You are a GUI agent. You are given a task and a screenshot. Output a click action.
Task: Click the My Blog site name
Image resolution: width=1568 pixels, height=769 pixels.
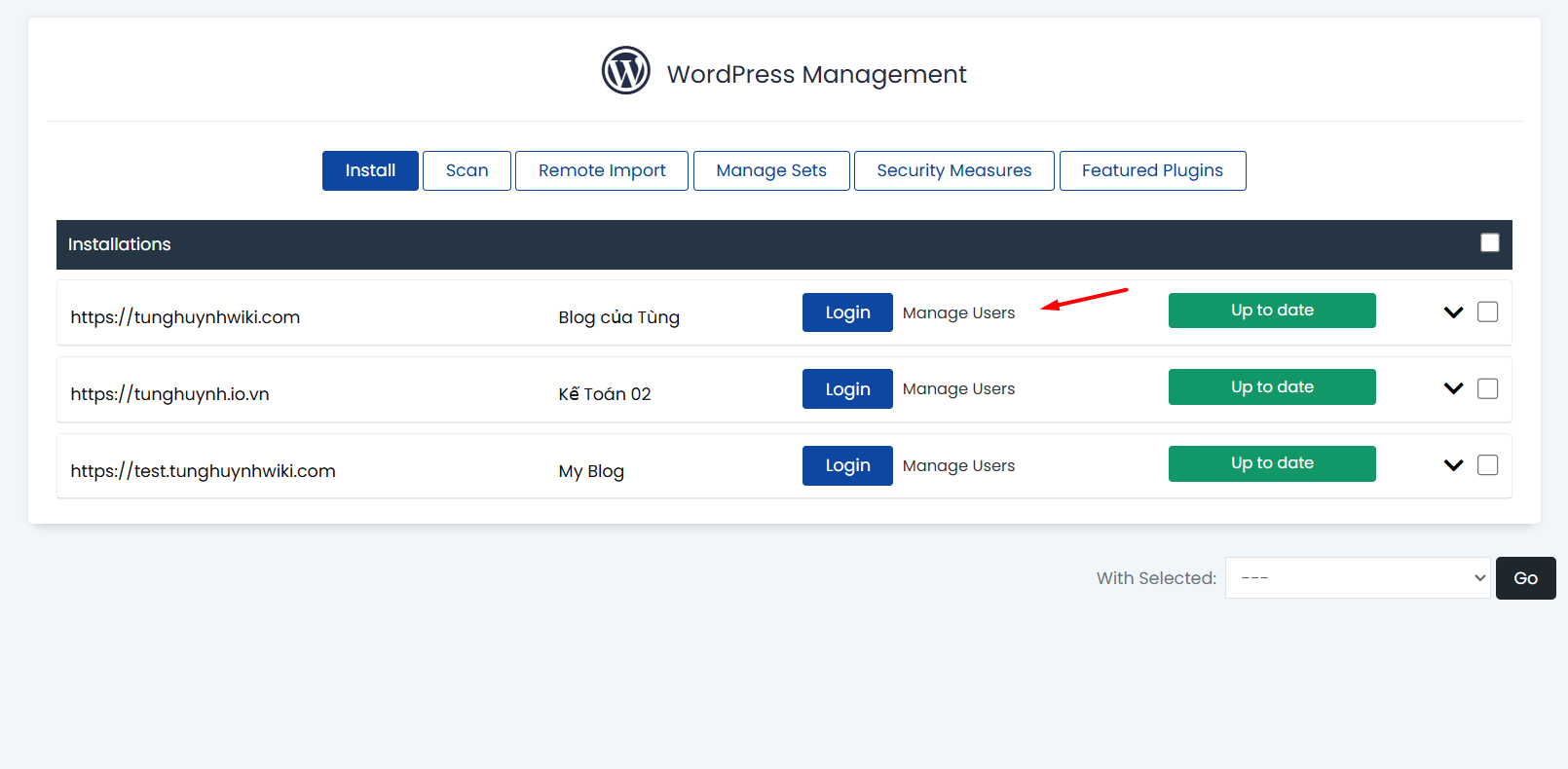pos(591,471)
